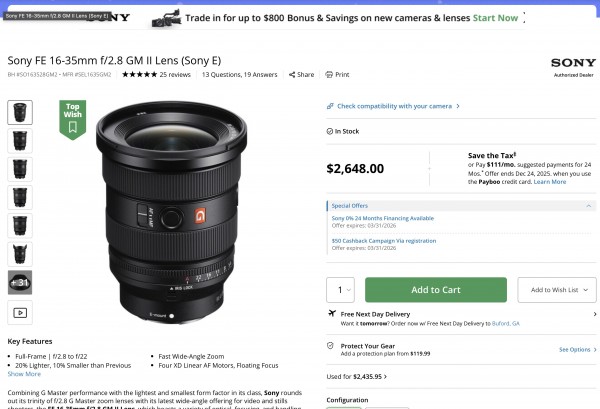Screen dimensions: 600x409
Task: Click the Top Wish bookmark badge
Action: (73, 114)
